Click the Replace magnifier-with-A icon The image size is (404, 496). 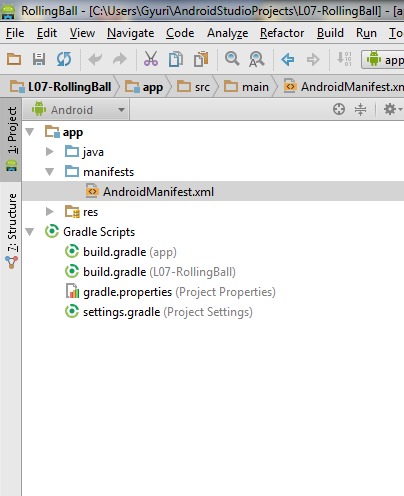pos(257,60)
